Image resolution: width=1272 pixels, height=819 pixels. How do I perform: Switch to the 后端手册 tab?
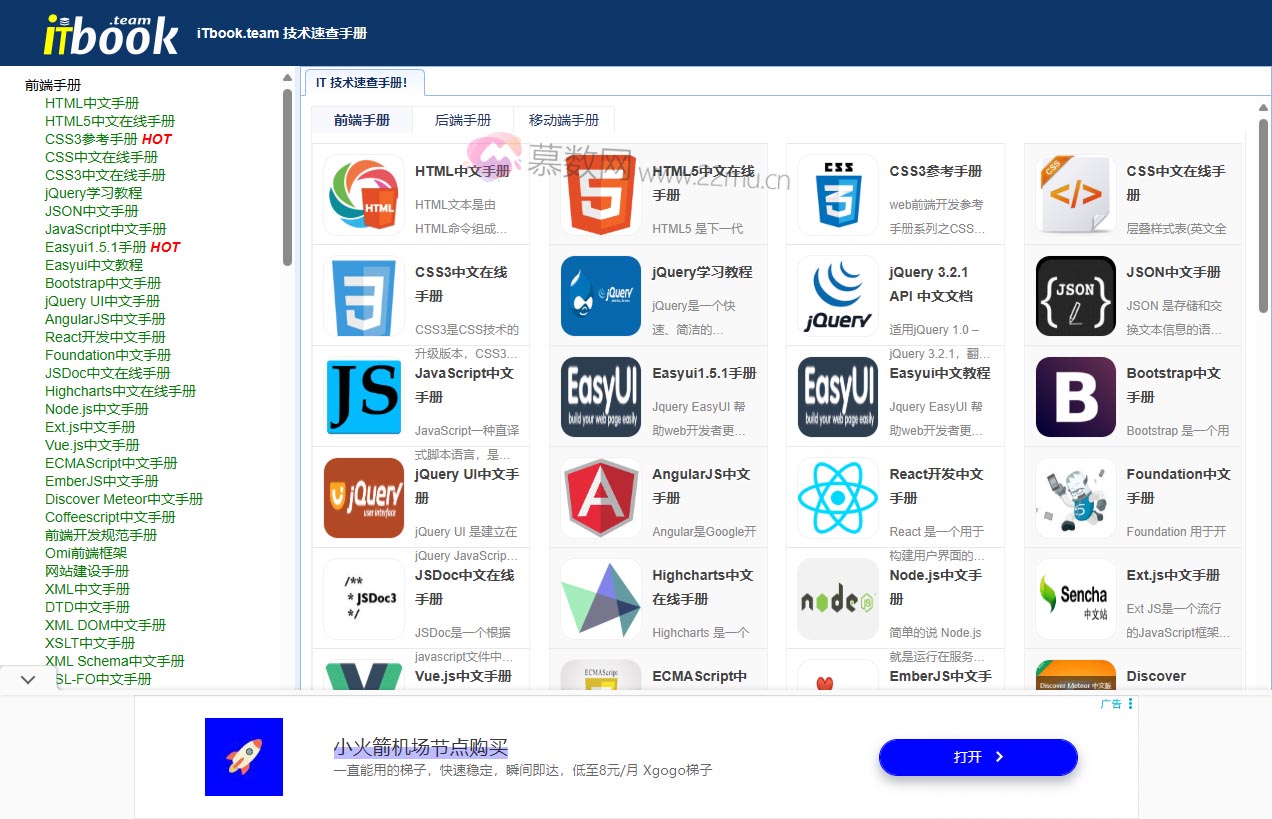pos(463,119)
